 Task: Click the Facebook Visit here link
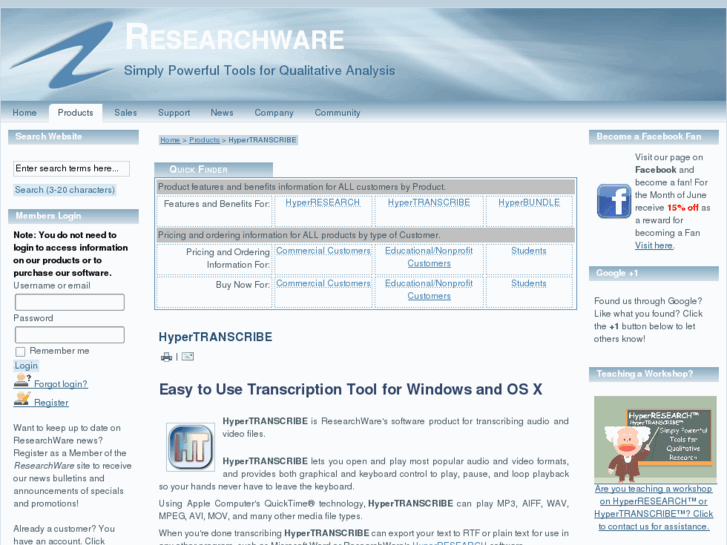[x=654, y=245]
